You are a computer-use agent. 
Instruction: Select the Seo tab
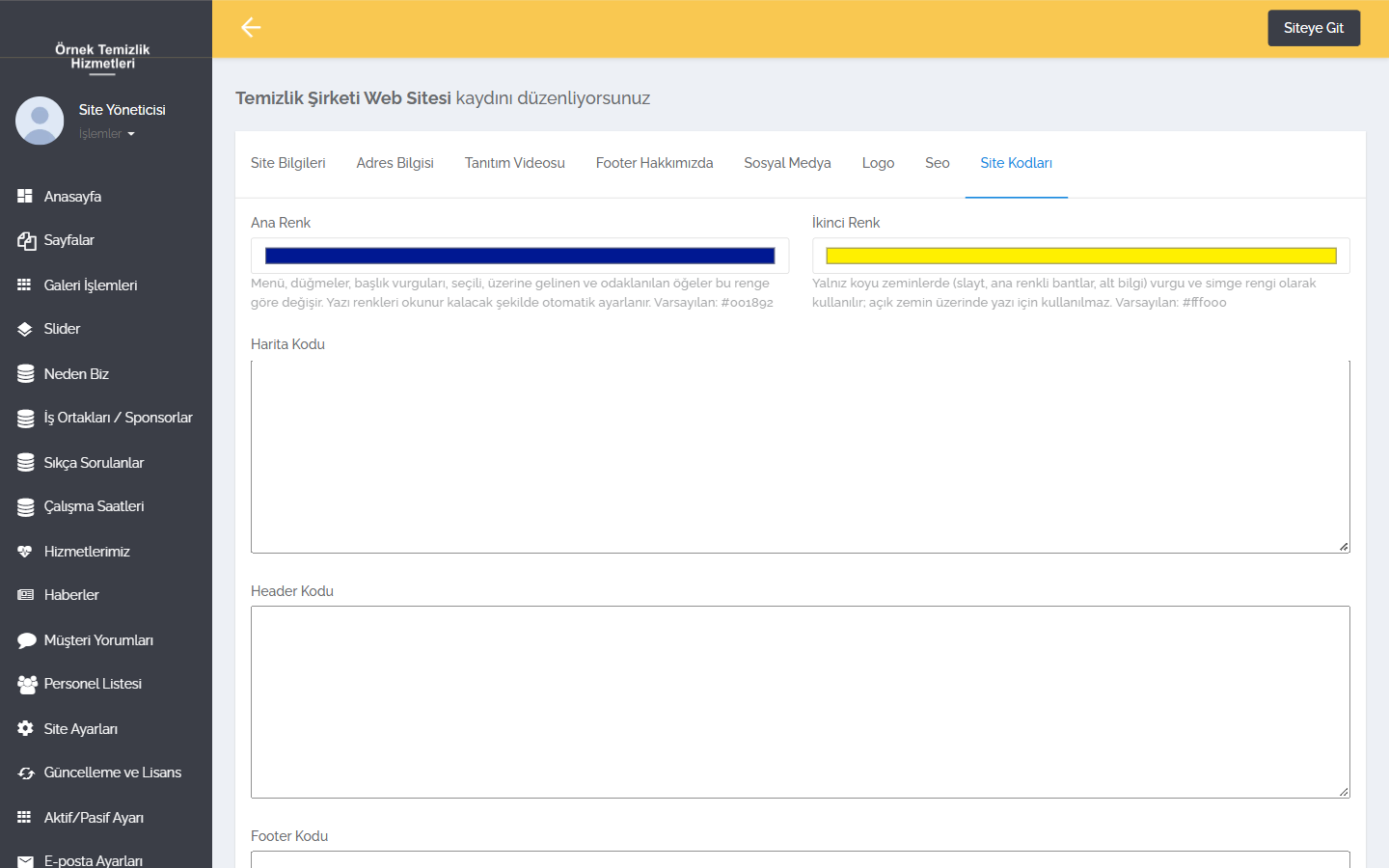(938, 163)
